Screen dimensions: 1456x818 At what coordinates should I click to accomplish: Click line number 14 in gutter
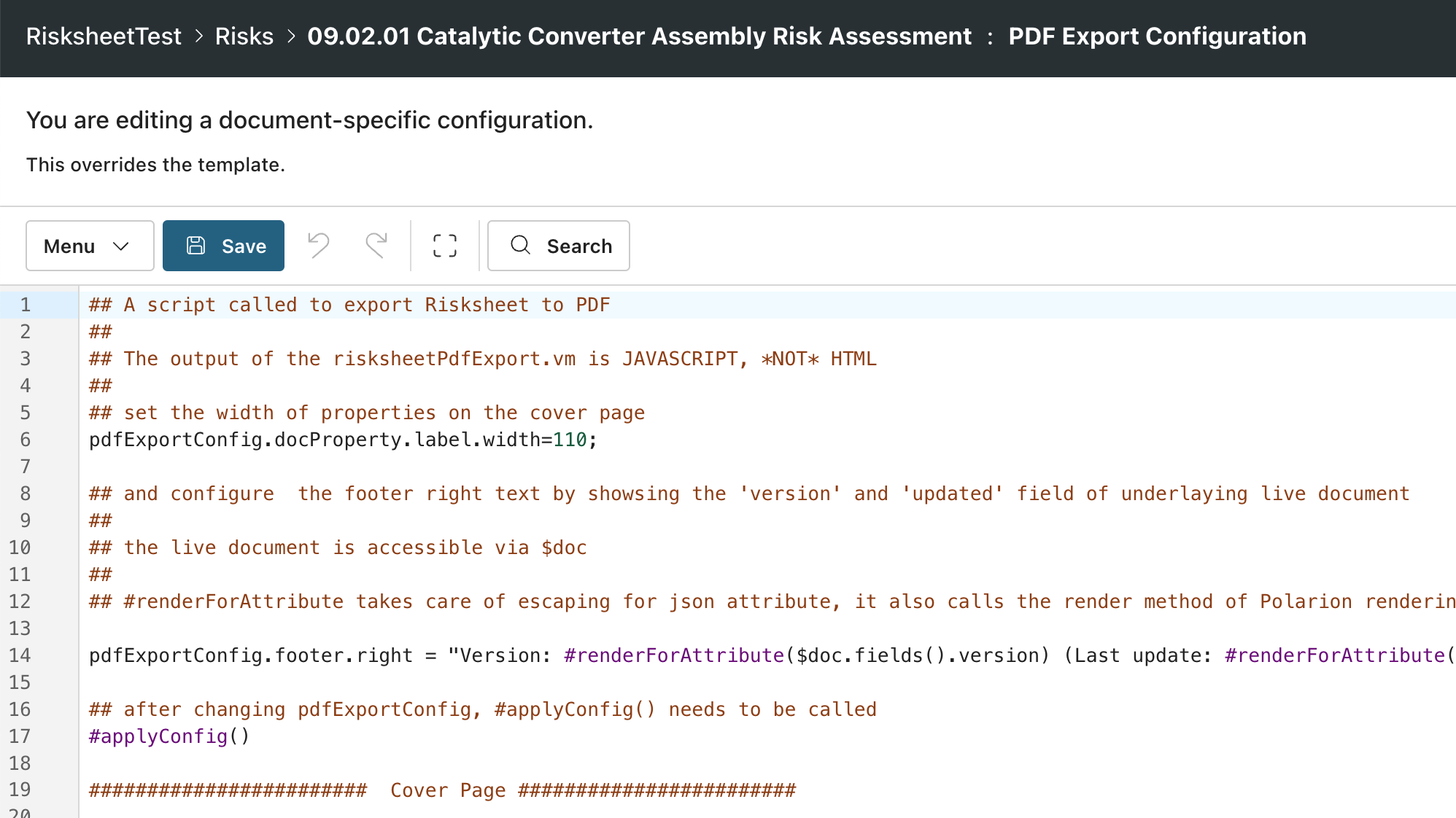(20, 655)
